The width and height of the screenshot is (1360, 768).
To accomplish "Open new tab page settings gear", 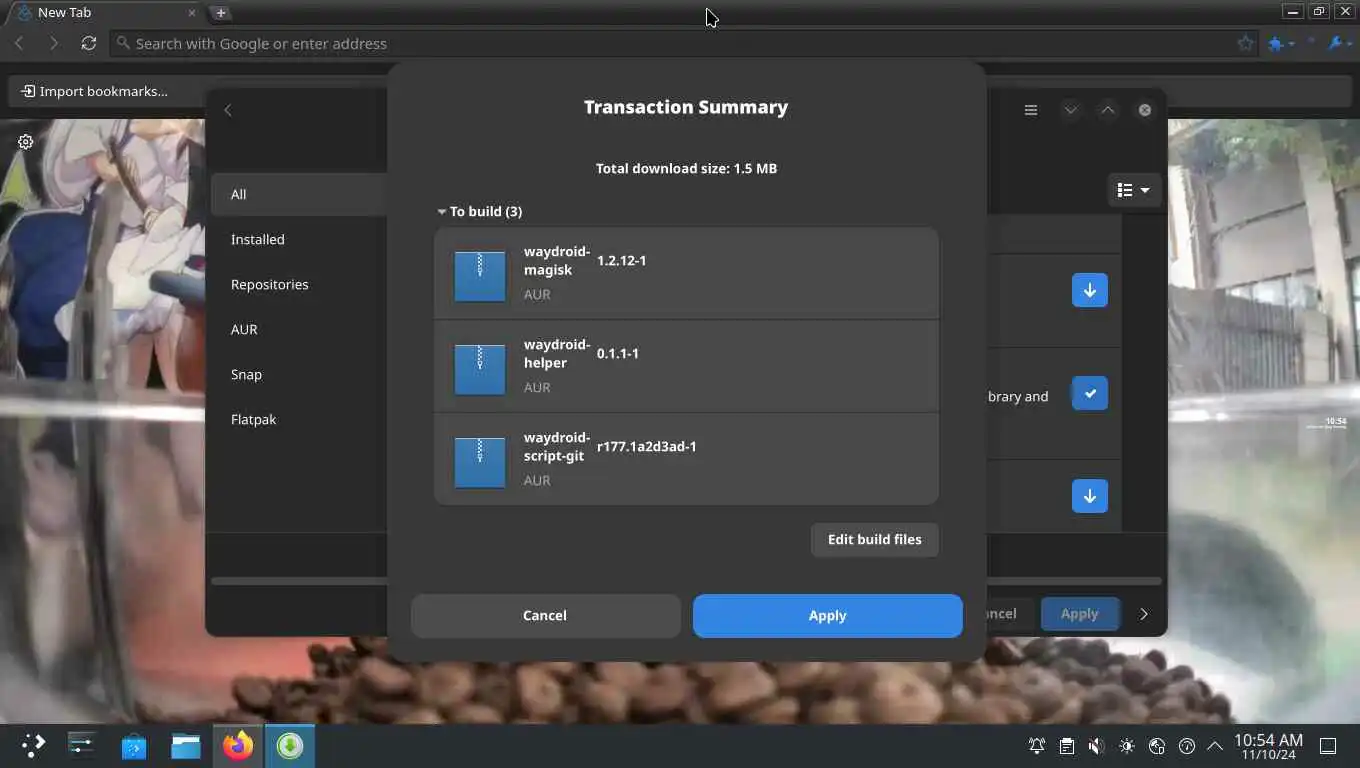I will (x=25, y=142).
